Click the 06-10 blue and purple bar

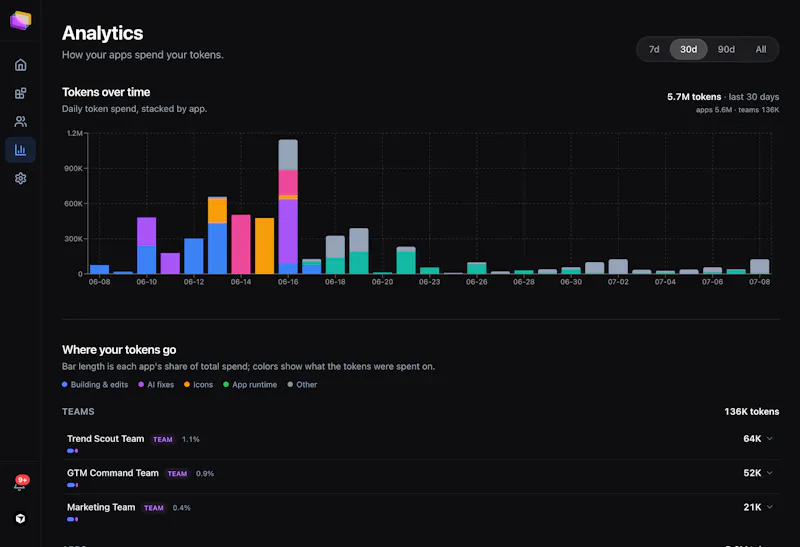click(x=146, y=245)
